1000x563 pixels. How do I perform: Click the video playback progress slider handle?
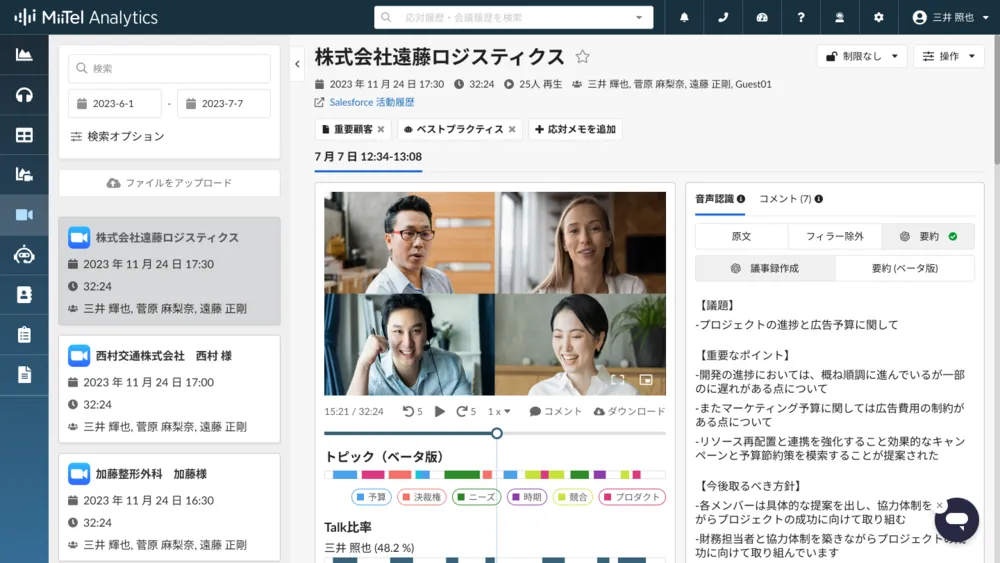pyautogui.click(x=496, y=433)
